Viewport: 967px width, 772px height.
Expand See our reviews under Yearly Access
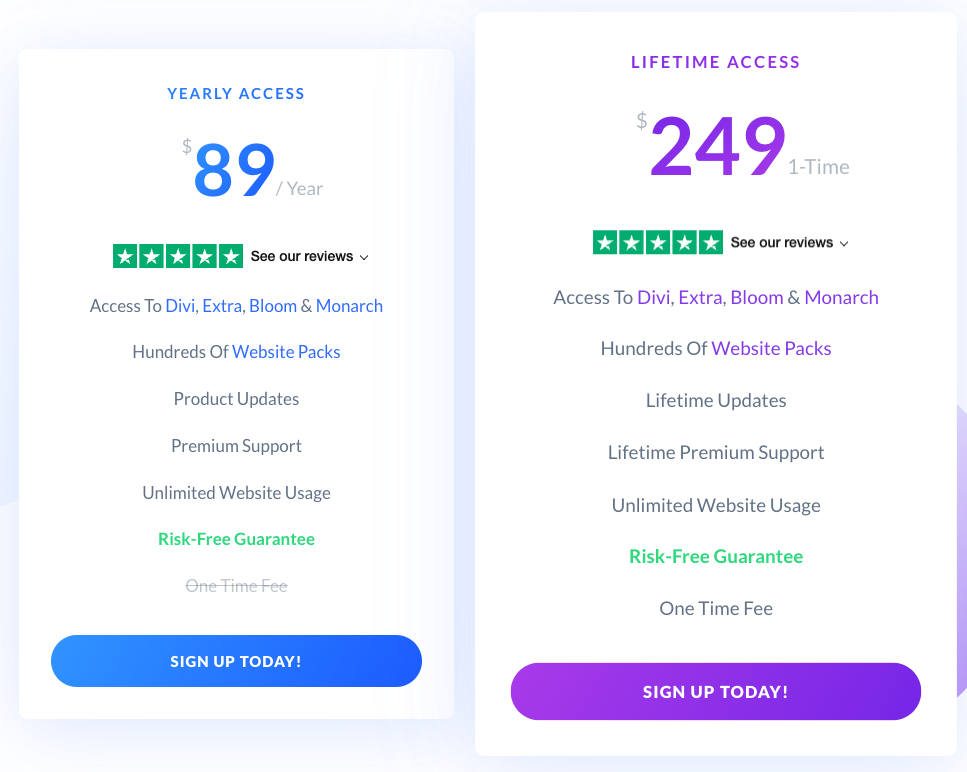tap(302, 256)
